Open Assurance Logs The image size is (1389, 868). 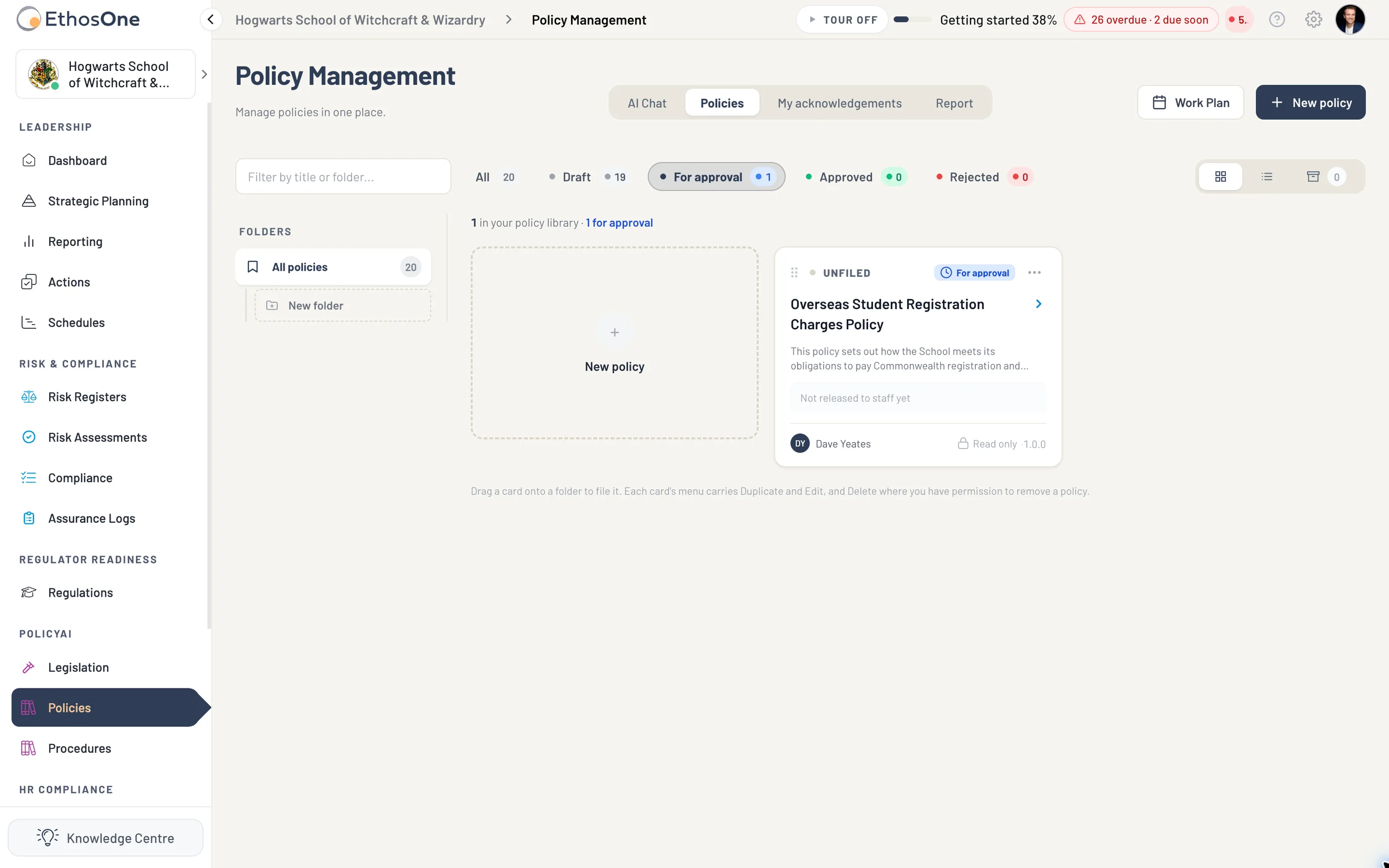pos(106,518)
